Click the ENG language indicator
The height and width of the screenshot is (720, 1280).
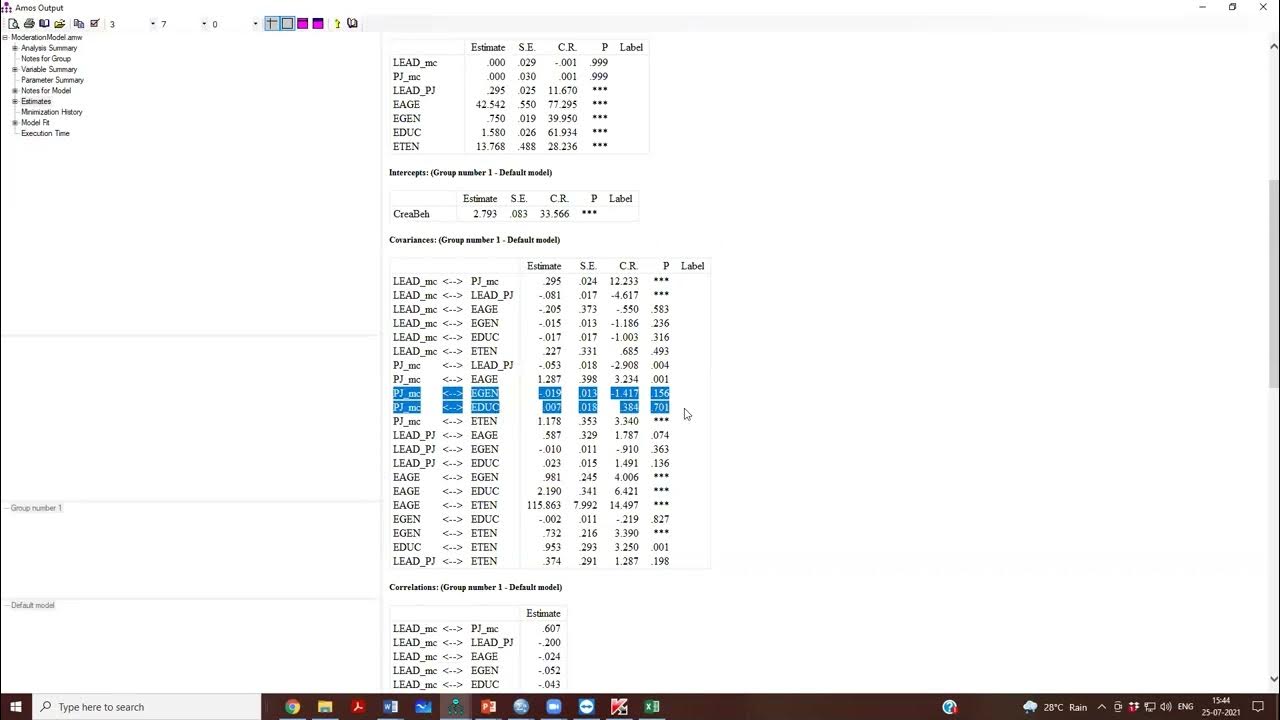[x=1186, y=707]
